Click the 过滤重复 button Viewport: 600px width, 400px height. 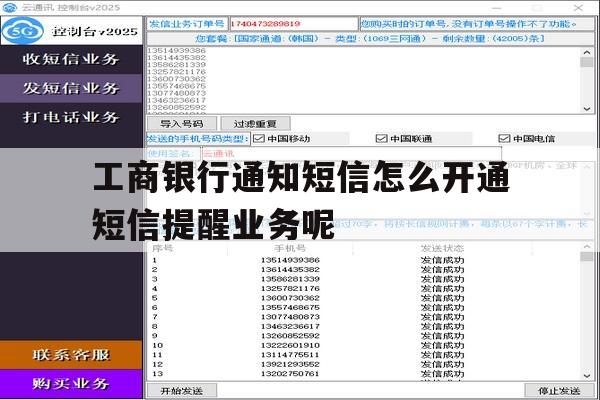click(x=255, y=124)
